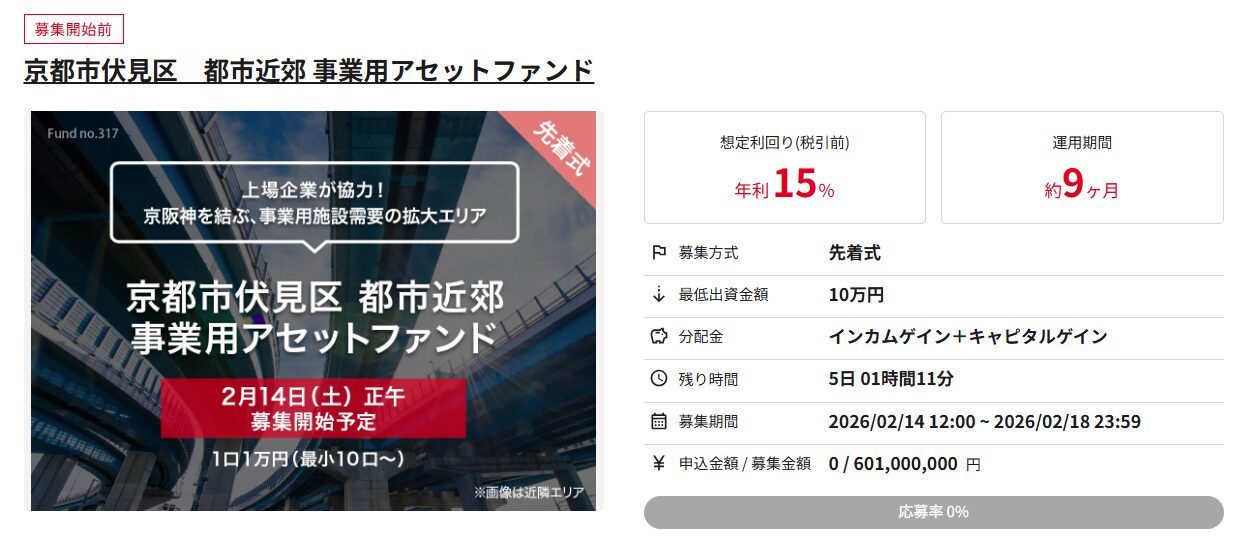Click the 上場企業が協力 callout box

coord(315,202)
